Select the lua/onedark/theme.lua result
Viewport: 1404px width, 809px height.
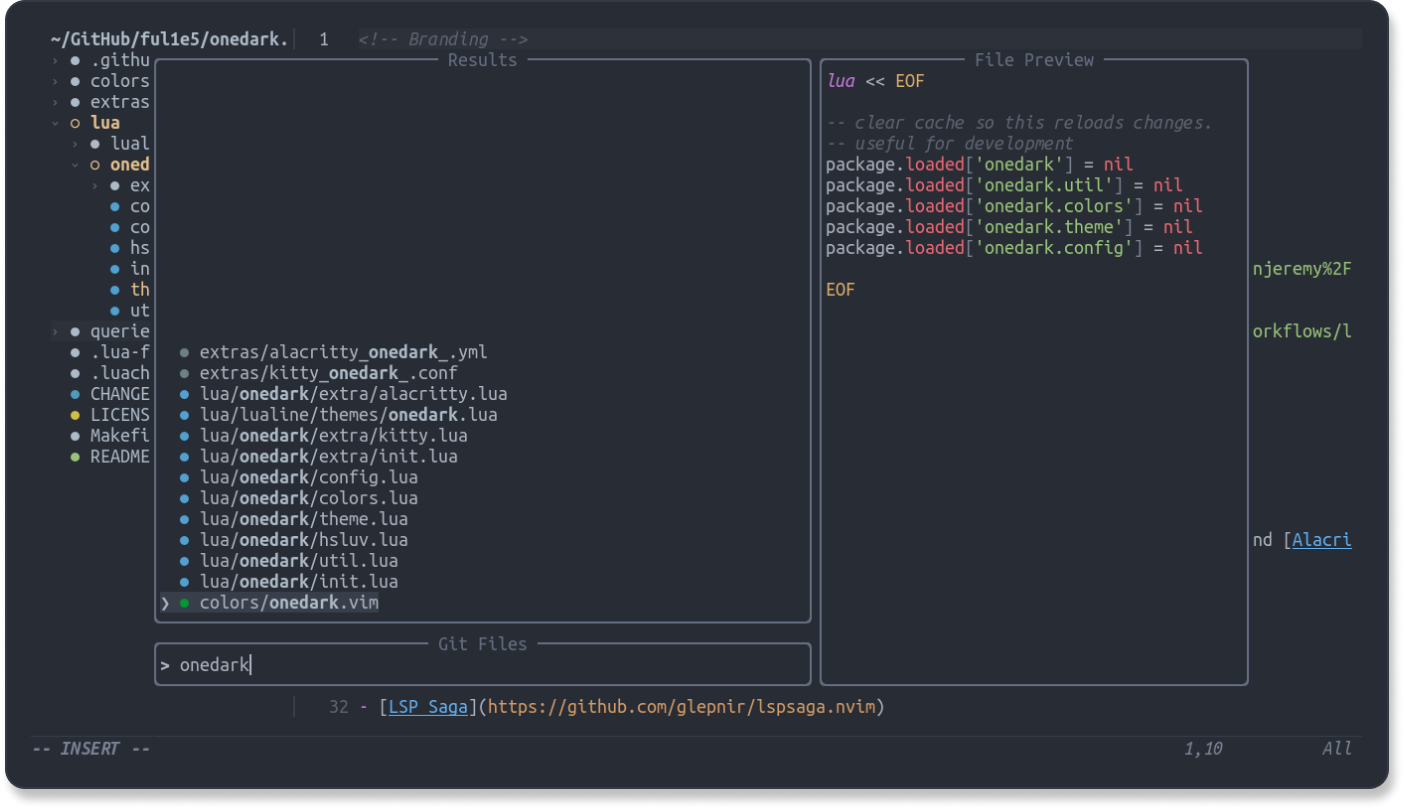304,519
